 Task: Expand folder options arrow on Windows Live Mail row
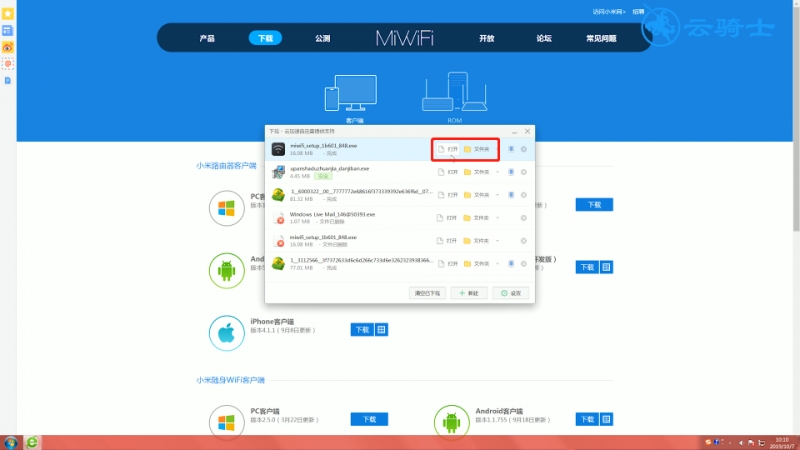497,218
